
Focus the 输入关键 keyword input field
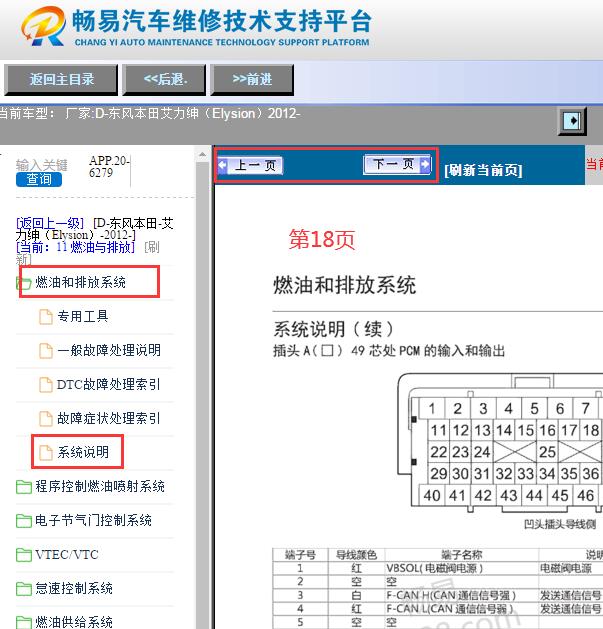42,165
